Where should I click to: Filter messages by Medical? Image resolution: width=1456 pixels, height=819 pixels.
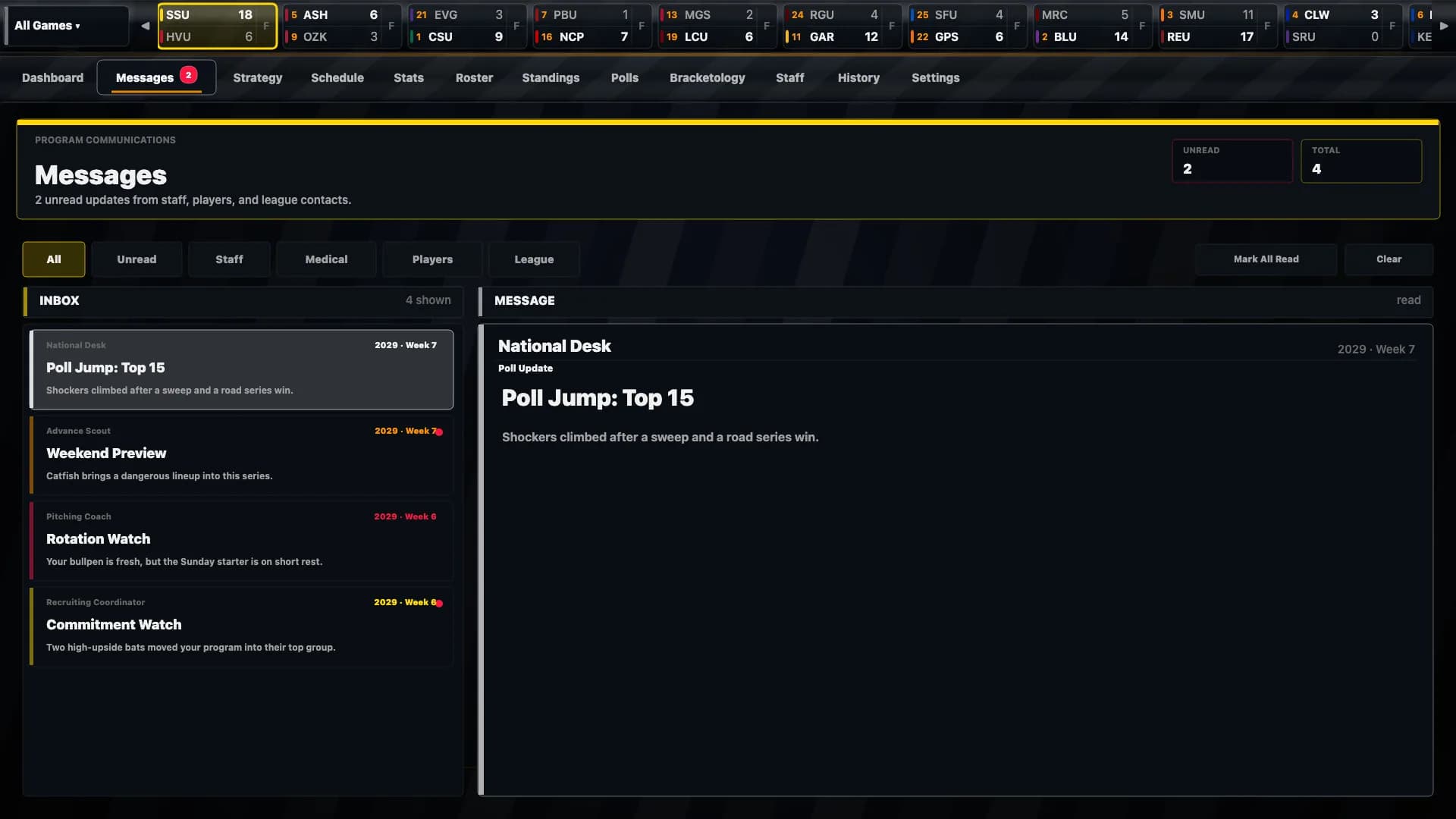pos(326,259)
